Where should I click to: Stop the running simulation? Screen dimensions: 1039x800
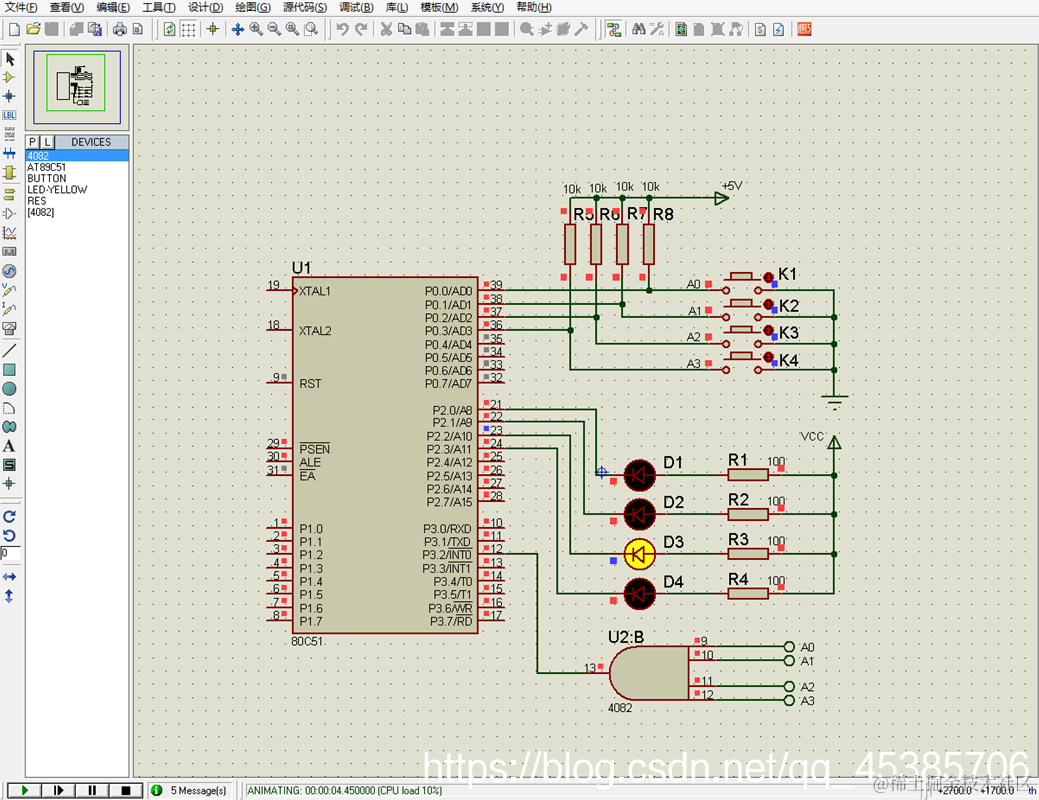coord(126,790)
